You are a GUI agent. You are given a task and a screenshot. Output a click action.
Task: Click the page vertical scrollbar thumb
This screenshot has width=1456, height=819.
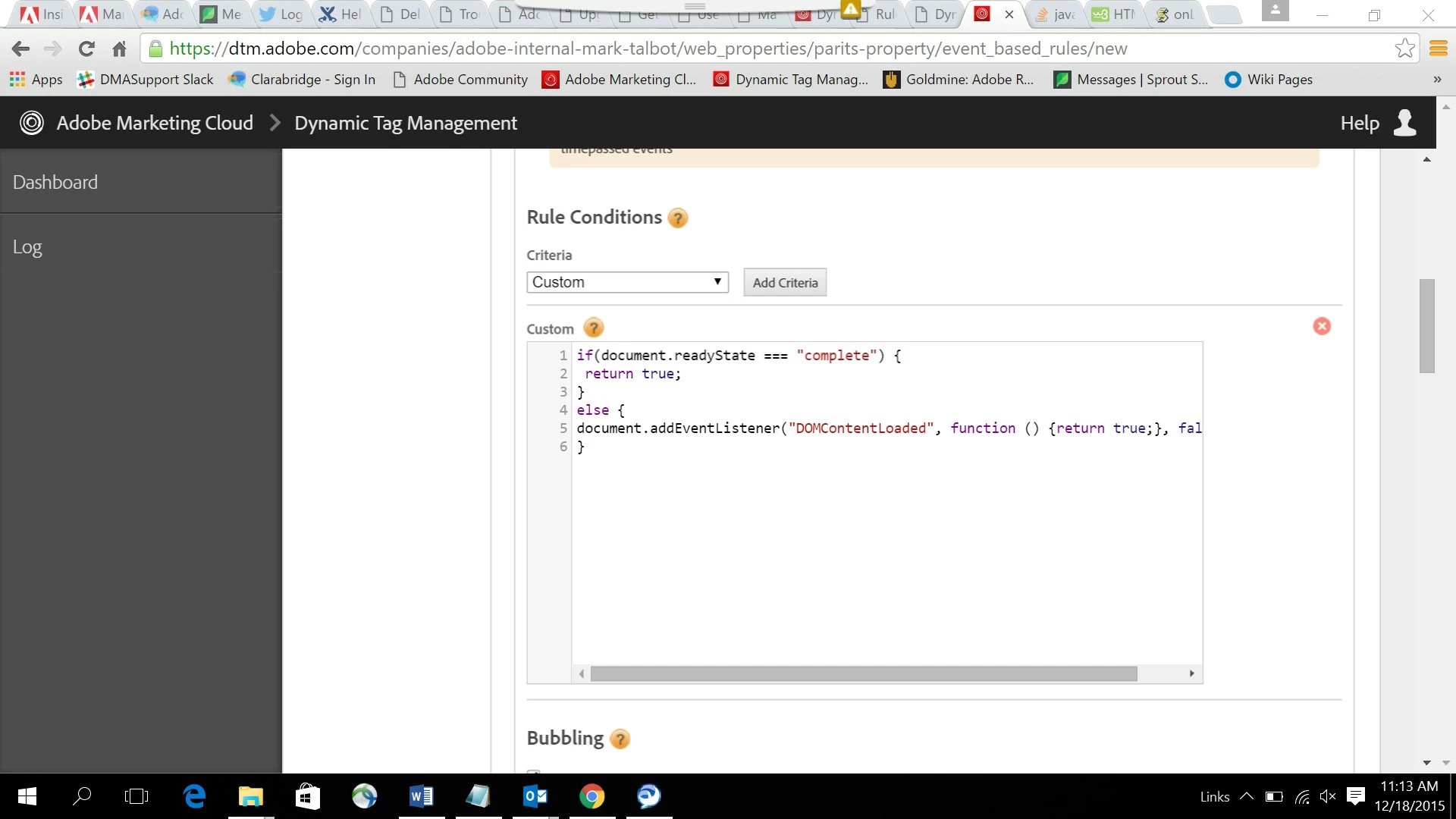click(x=1426, y=326)
